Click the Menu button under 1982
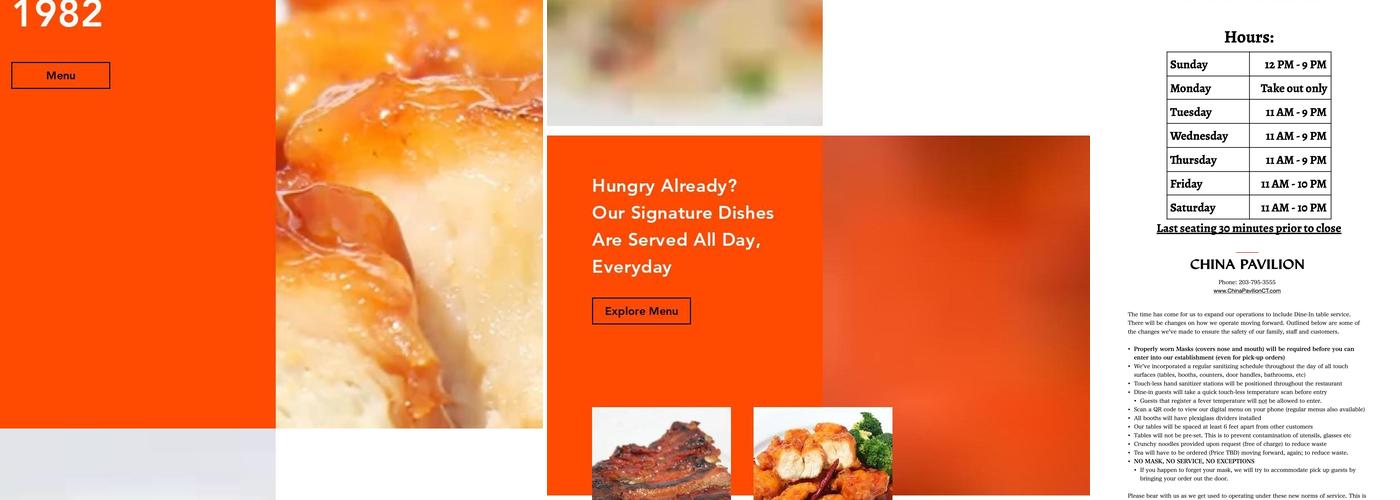The image size is (1400, 500). pyautogui.click(x=60, y=75)
